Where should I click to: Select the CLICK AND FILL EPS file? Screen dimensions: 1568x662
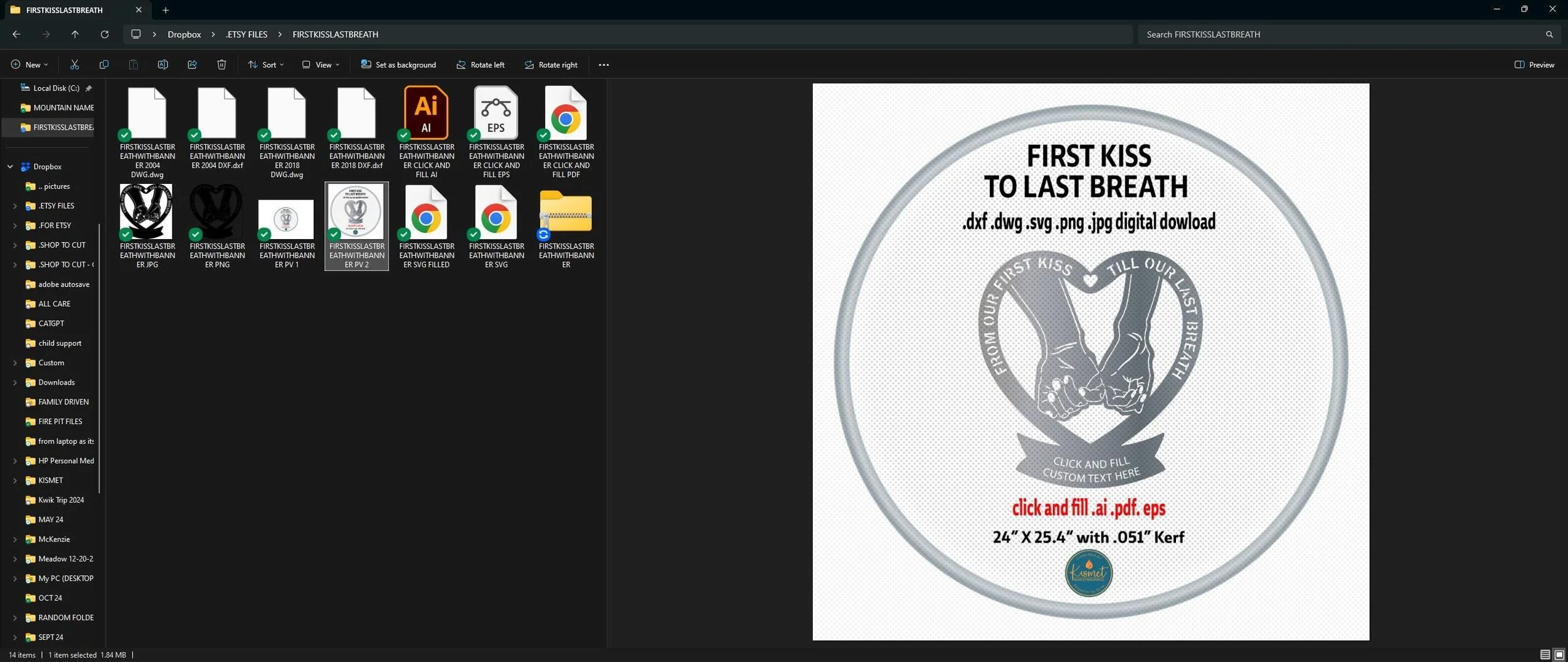[x=496, y=132]
